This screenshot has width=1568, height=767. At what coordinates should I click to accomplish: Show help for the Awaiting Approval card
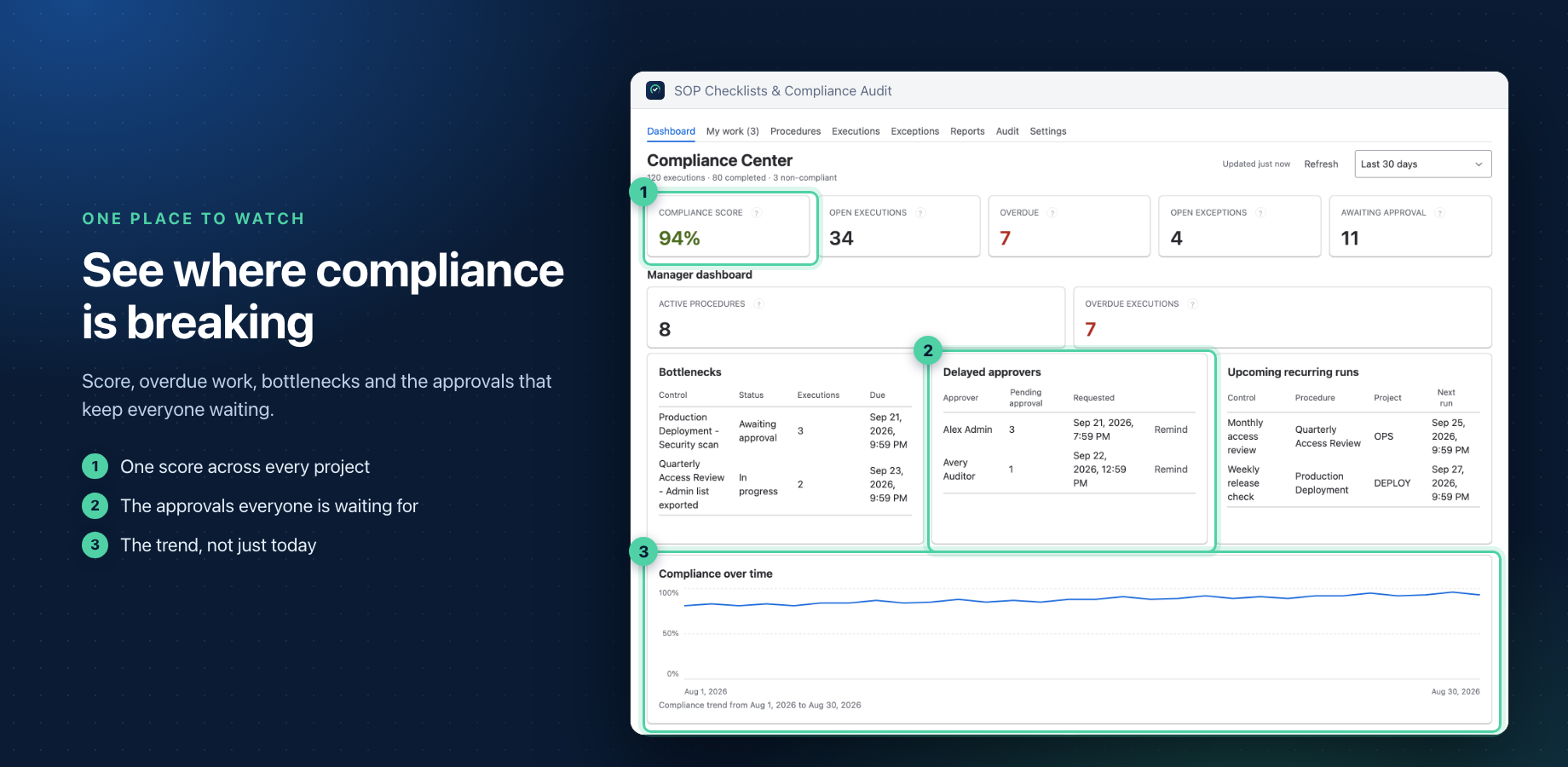[1439, 213]
